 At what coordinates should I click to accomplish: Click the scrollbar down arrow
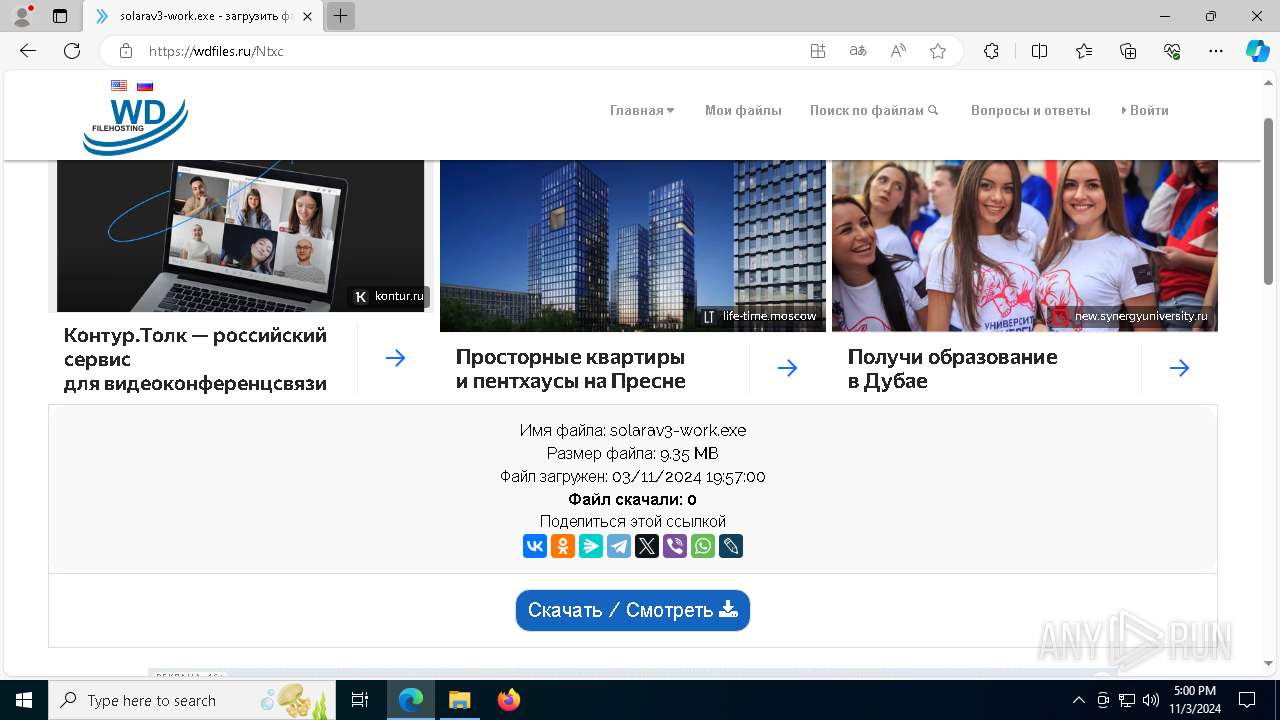tap(1269, 663)
